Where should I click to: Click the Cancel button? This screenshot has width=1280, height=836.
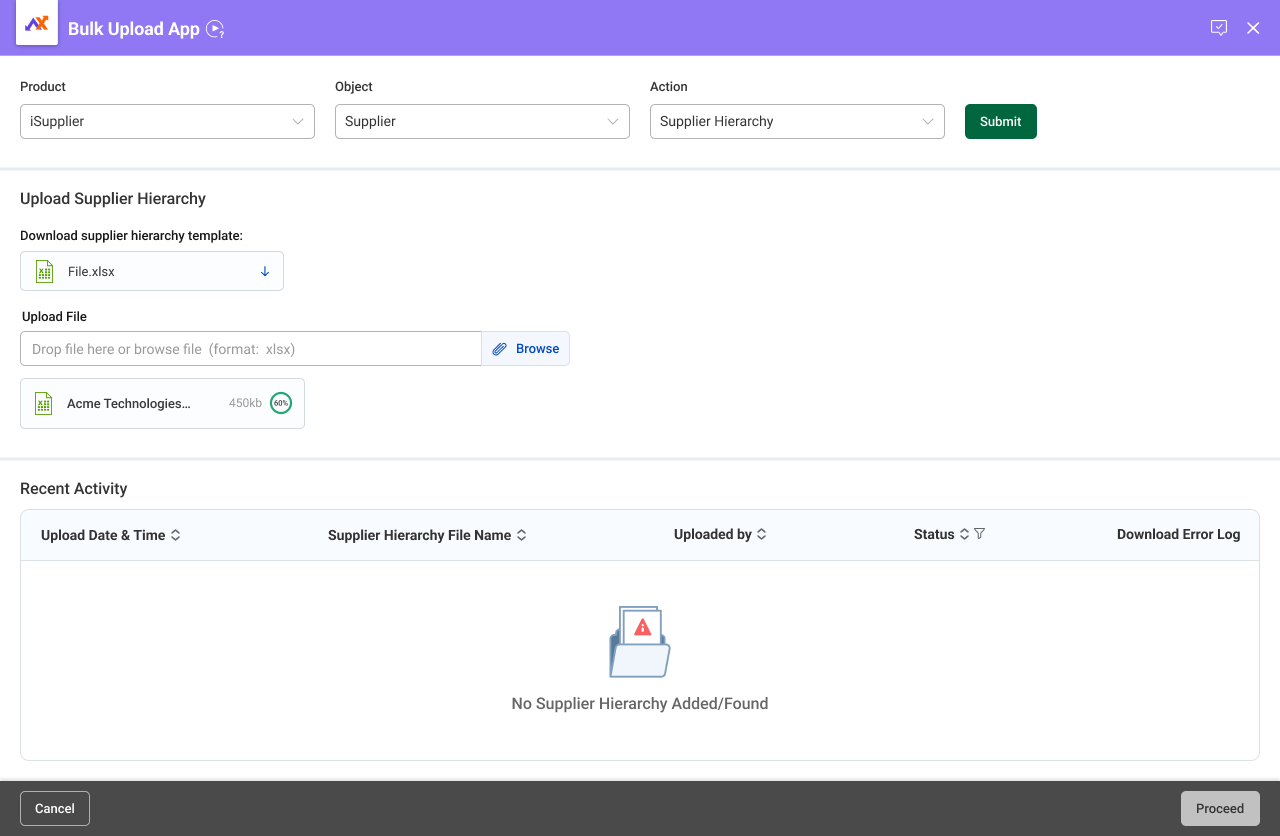pyautogui.click(x=55, y=808)
